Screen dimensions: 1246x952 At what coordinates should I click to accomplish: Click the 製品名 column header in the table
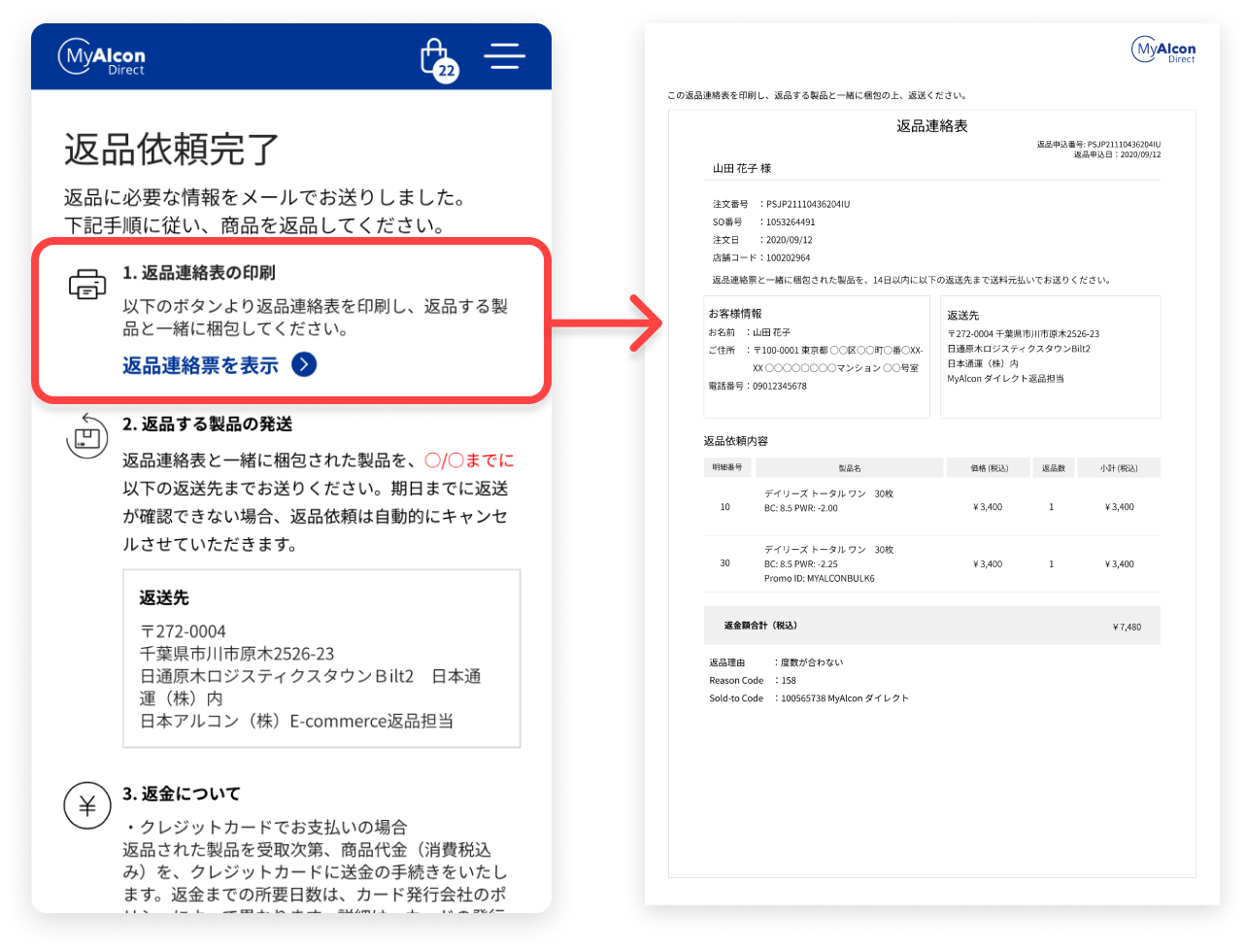point(851,468)
